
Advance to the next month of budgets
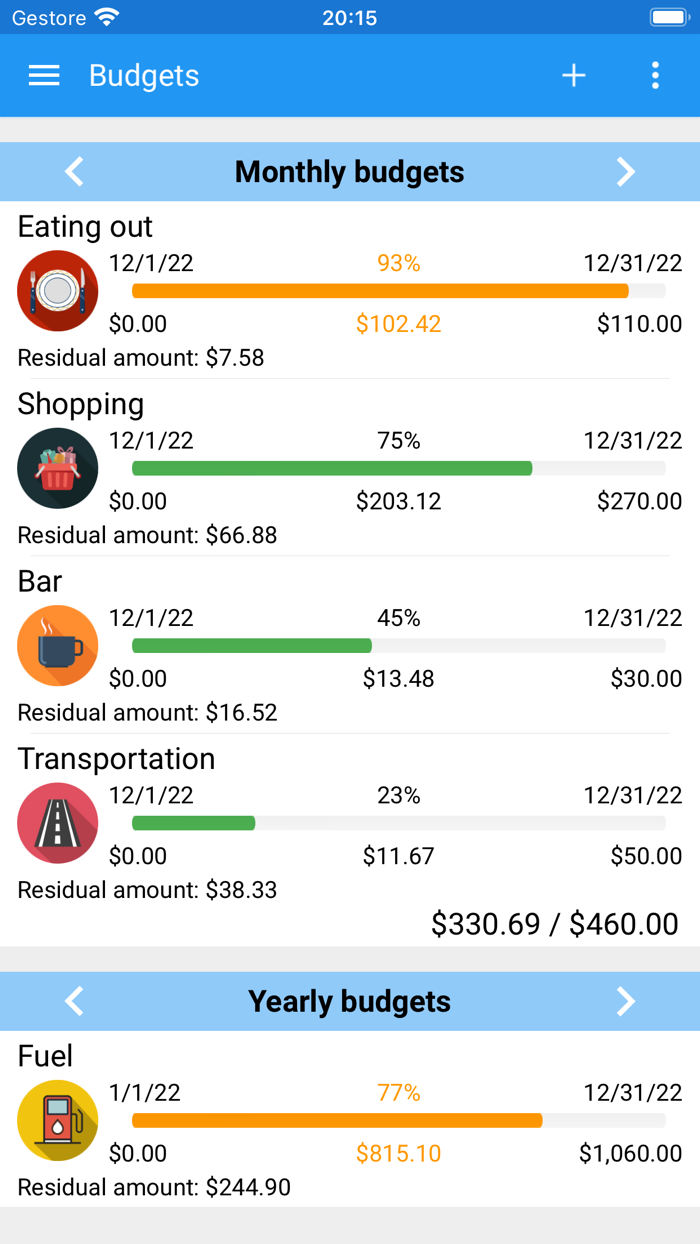[626, 171]
